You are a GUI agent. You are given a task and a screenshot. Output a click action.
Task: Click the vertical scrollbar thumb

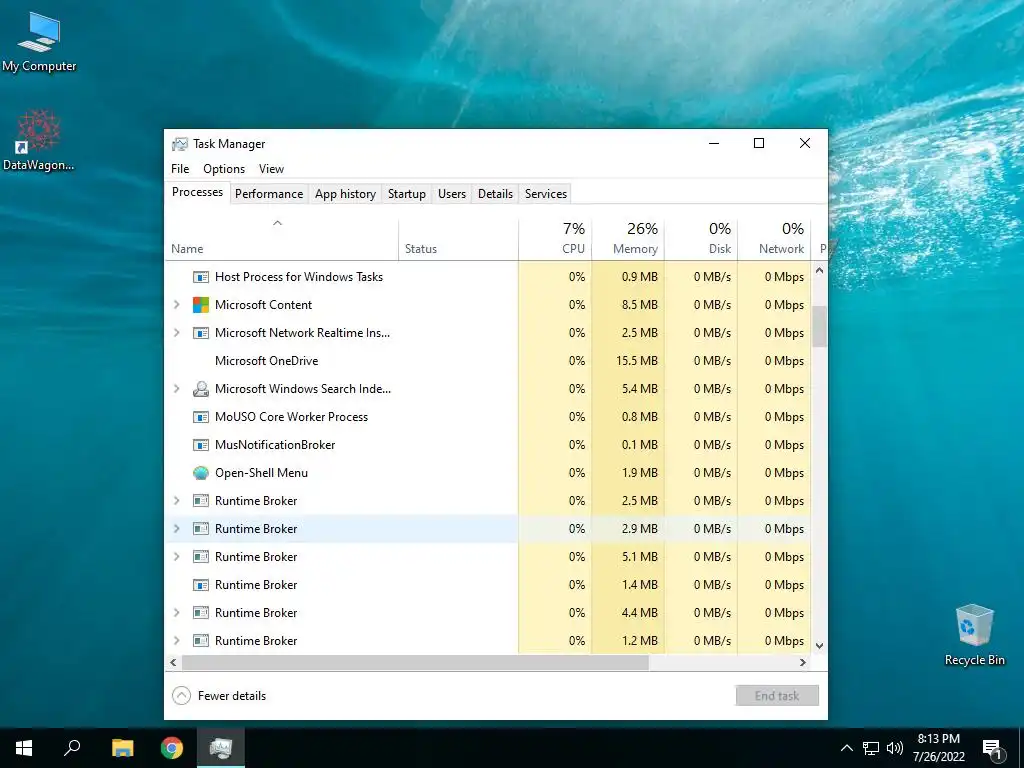click(x=819, y=326)
